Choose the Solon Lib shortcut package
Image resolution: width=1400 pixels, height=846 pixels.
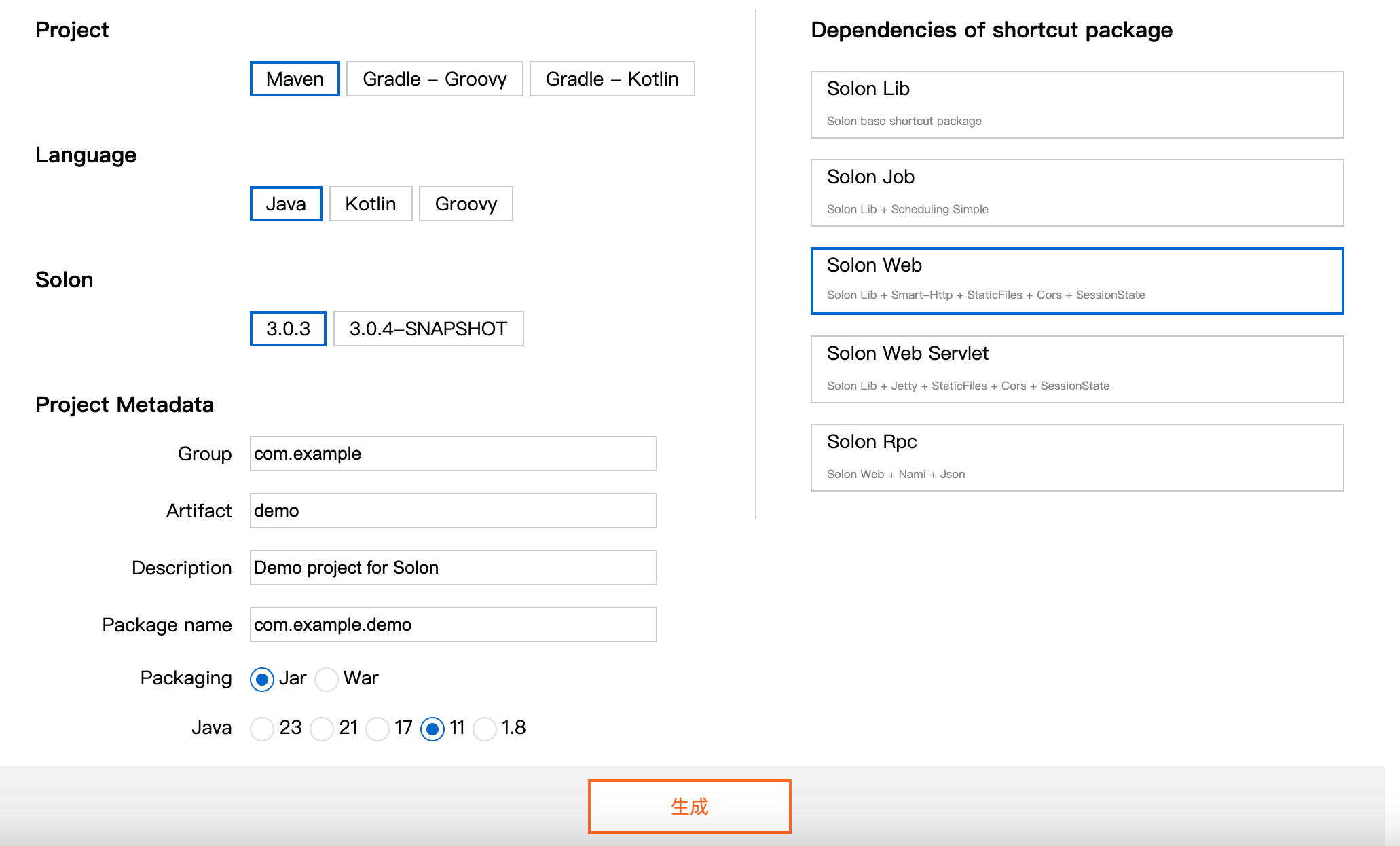(1077, 105)
